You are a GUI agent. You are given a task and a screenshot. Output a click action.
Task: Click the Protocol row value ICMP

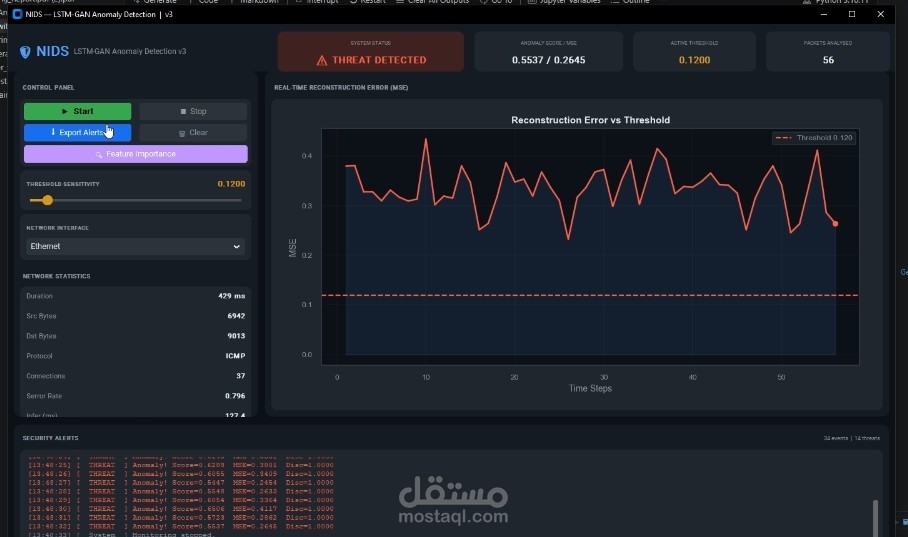click(x=235, y=356)
